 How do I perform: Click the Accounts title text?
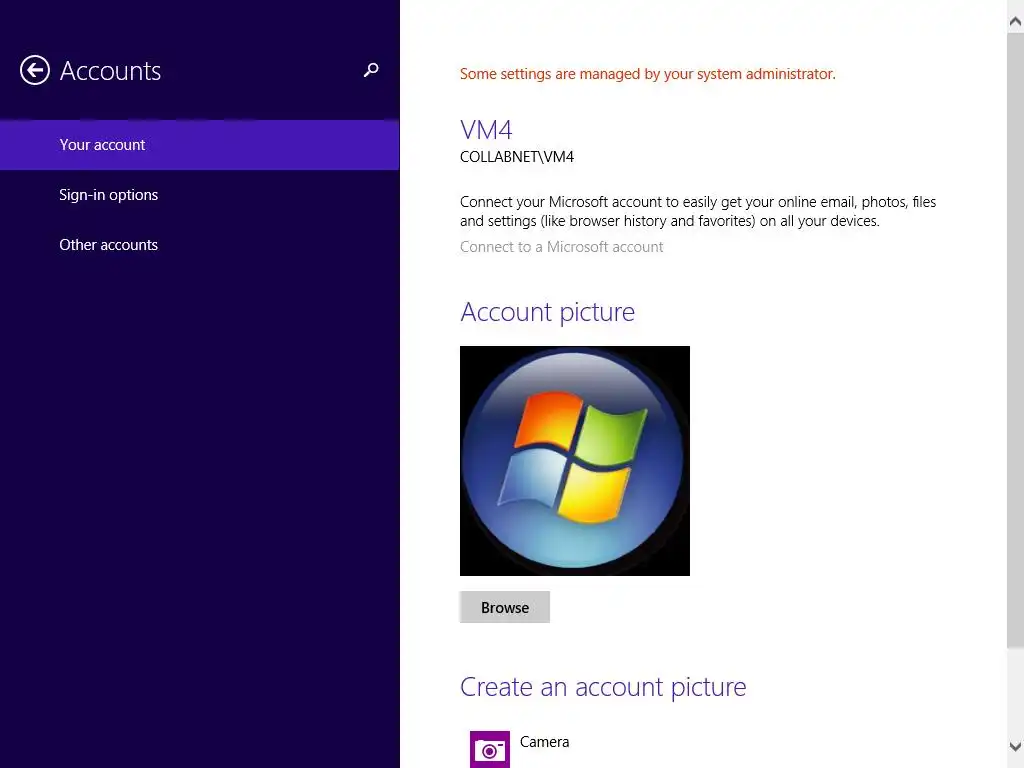[110, 71]
